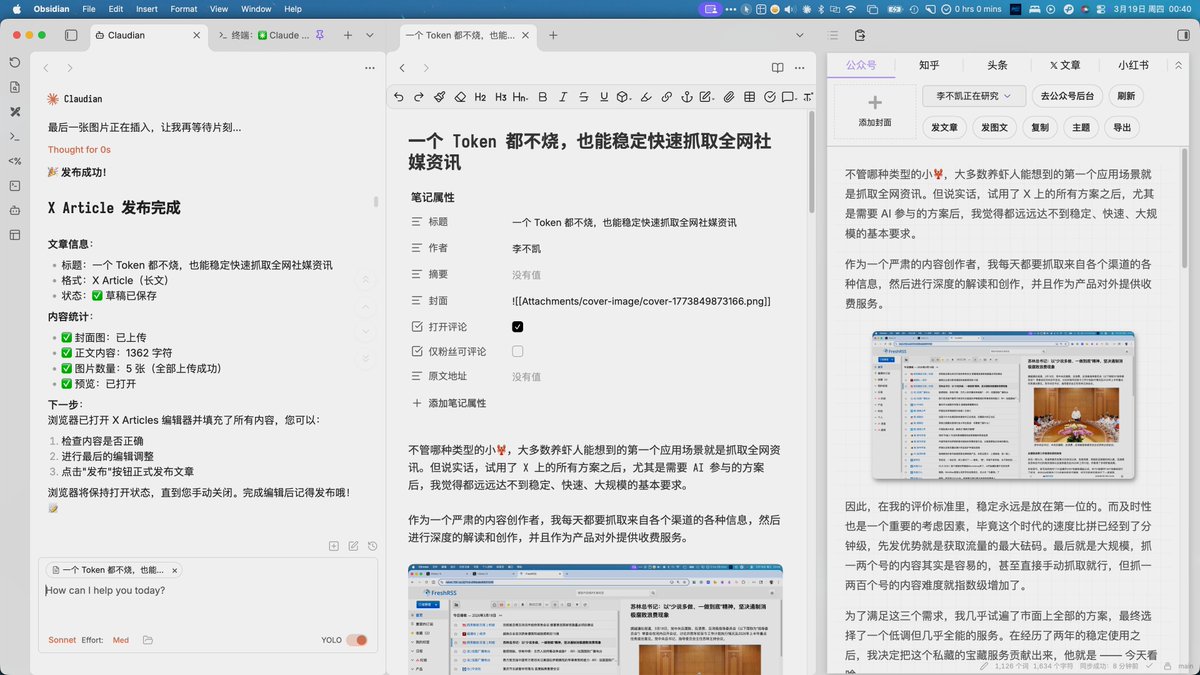Open the Format menu in the menu bar
Image resolution: width=1200 pixels, height=675 pixels.
click(183, 8)
